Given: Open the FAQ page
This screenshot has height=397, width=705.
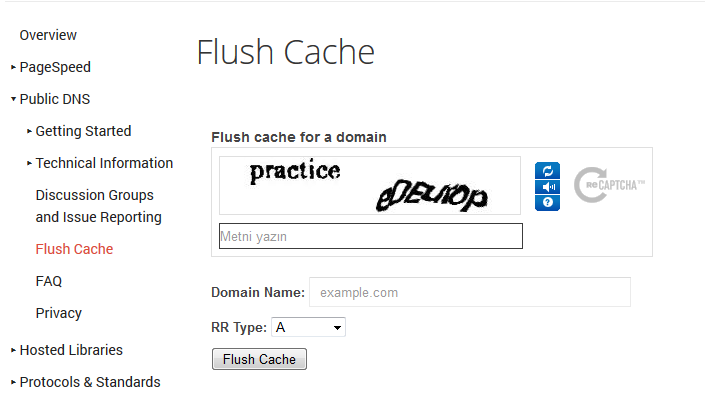Looking at the screenshot, I should (49, 281).
